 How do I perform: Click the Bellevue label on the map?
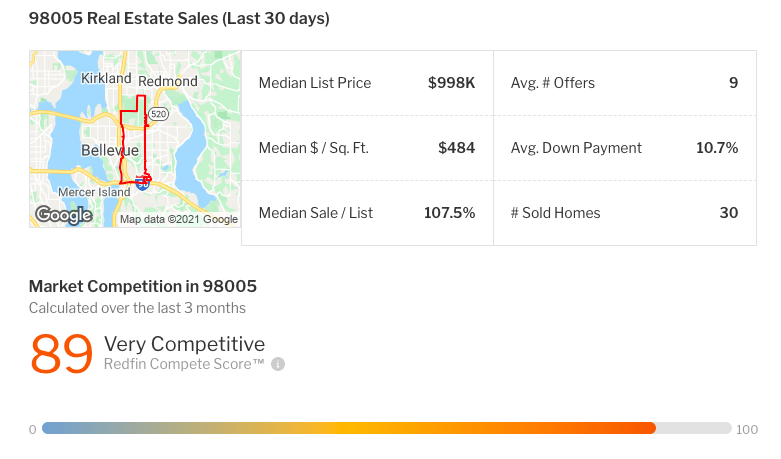[x=110, y=150]
